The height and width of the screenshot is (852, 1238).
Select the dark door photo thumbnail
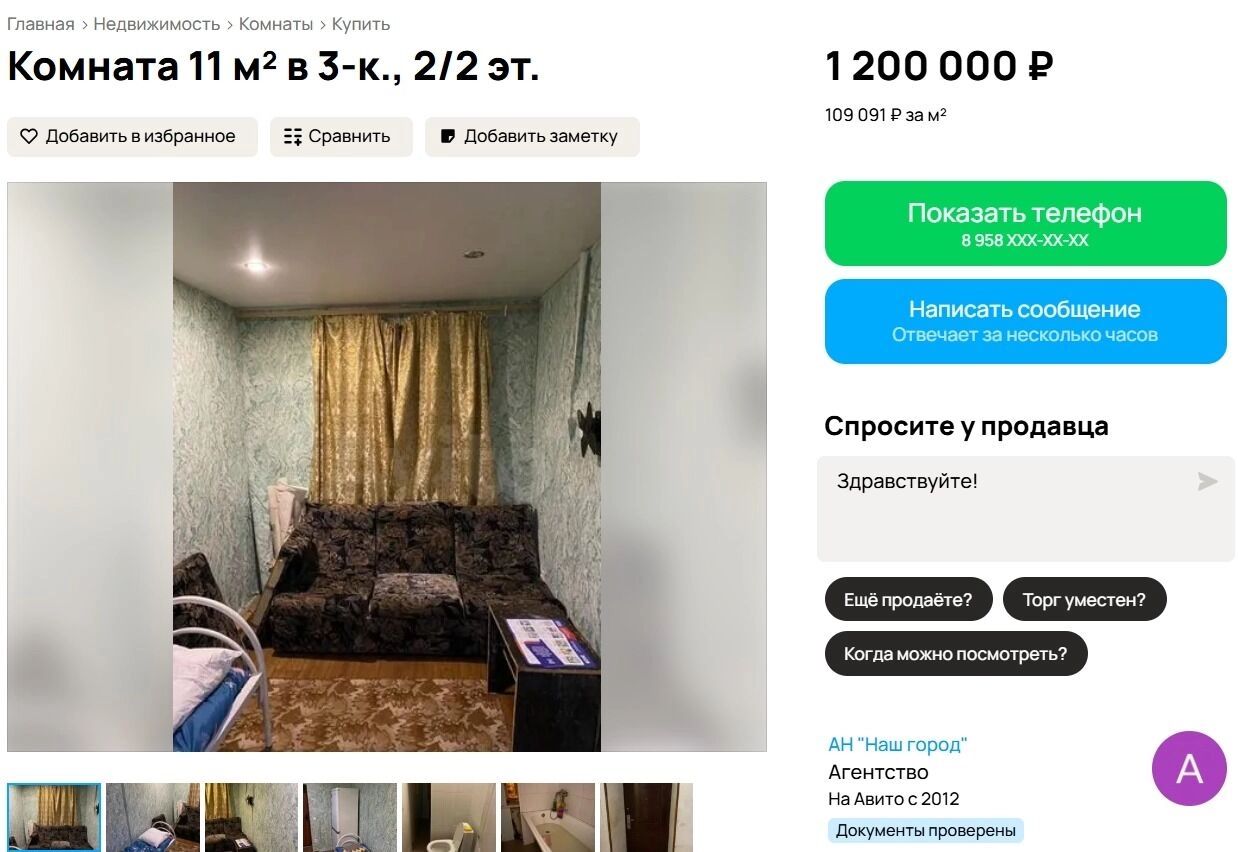point(647,818)
